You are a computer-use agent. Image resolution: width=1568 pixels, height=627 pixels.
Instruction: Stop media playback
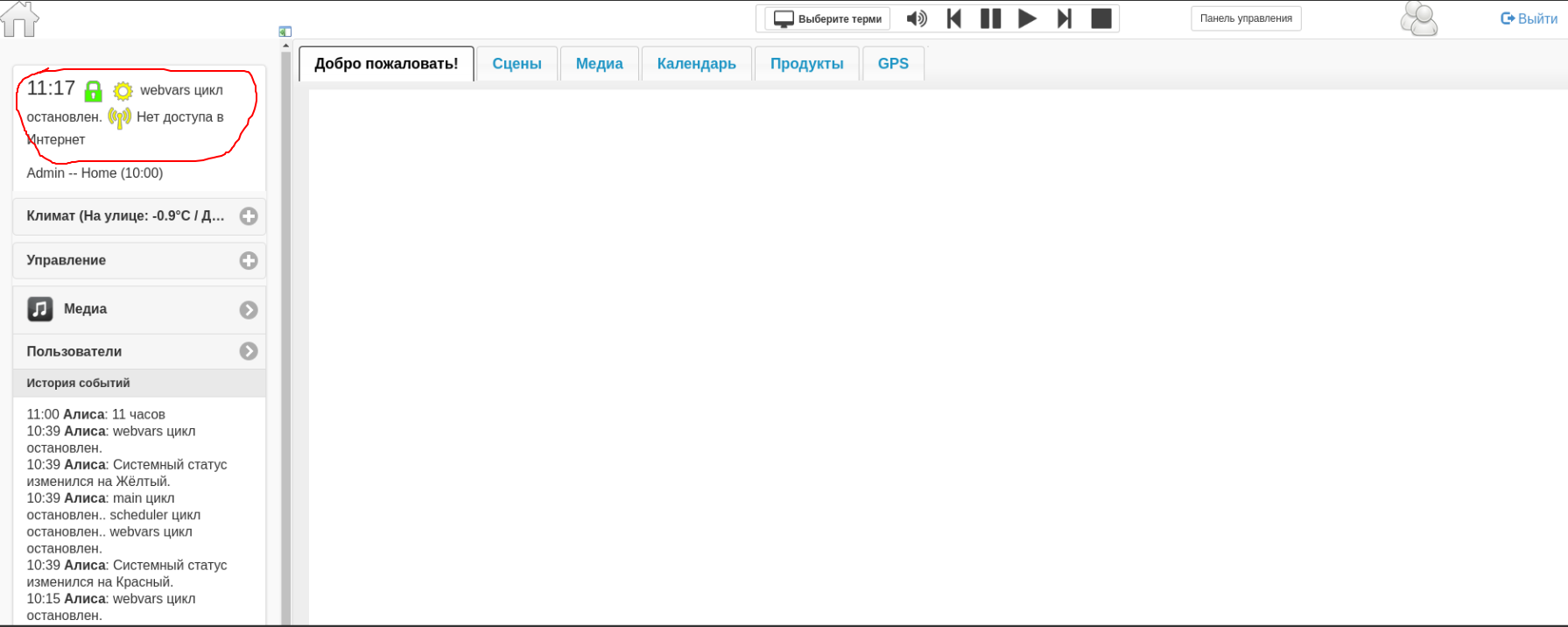point(1101,18)
